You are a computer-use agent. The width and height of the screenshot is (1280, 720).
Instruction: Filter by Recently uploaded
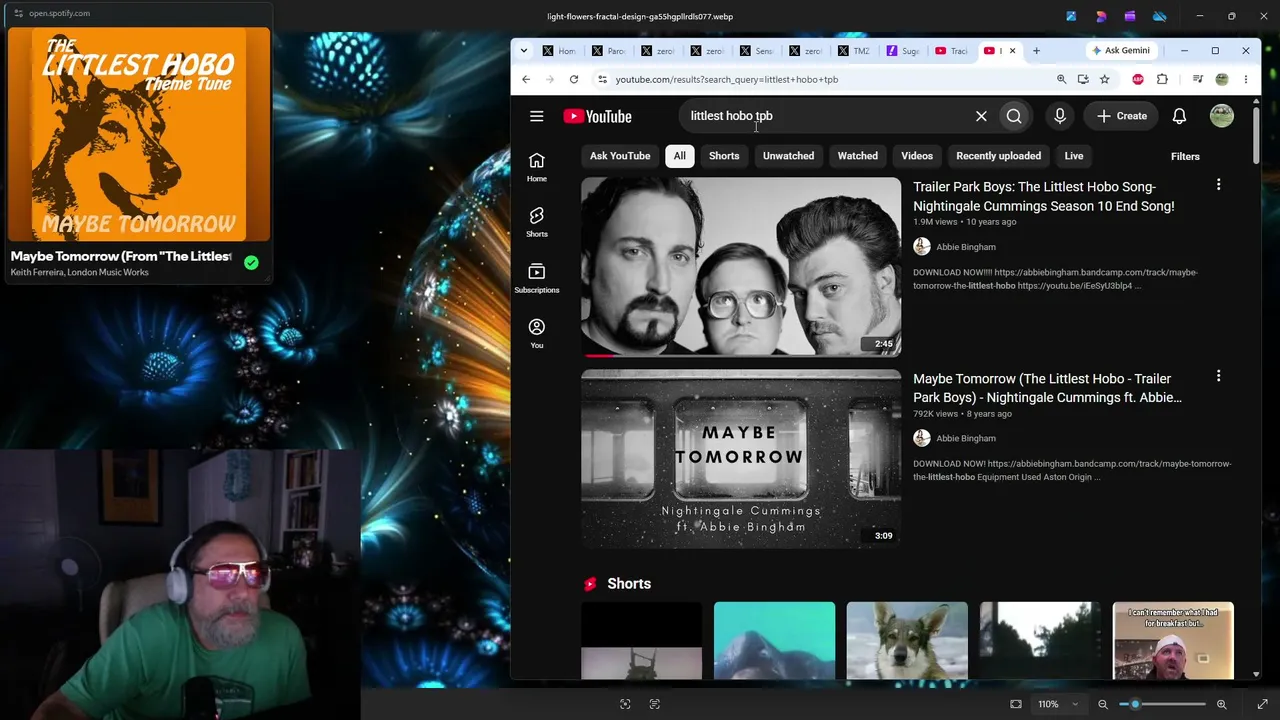(x=998, y=156)
